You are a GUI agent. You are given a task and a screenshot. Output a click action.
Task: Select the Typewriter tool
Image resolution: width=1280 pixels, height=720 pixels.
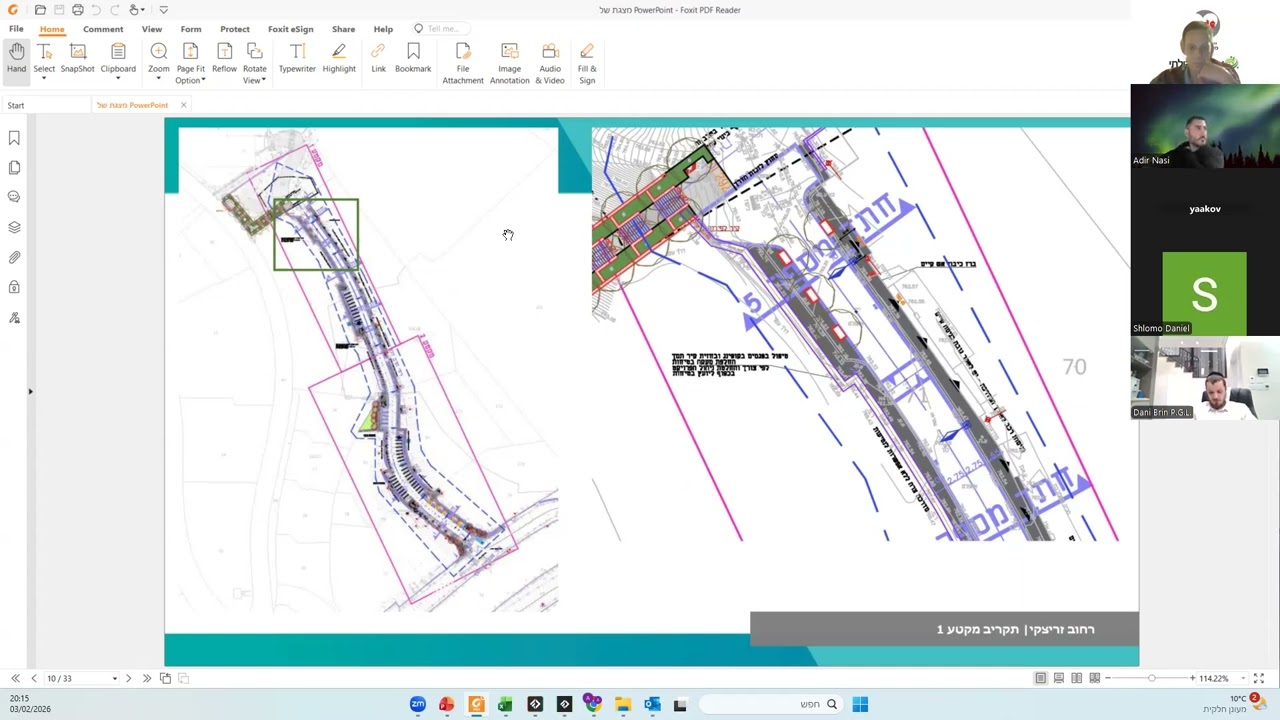point(297,59)
